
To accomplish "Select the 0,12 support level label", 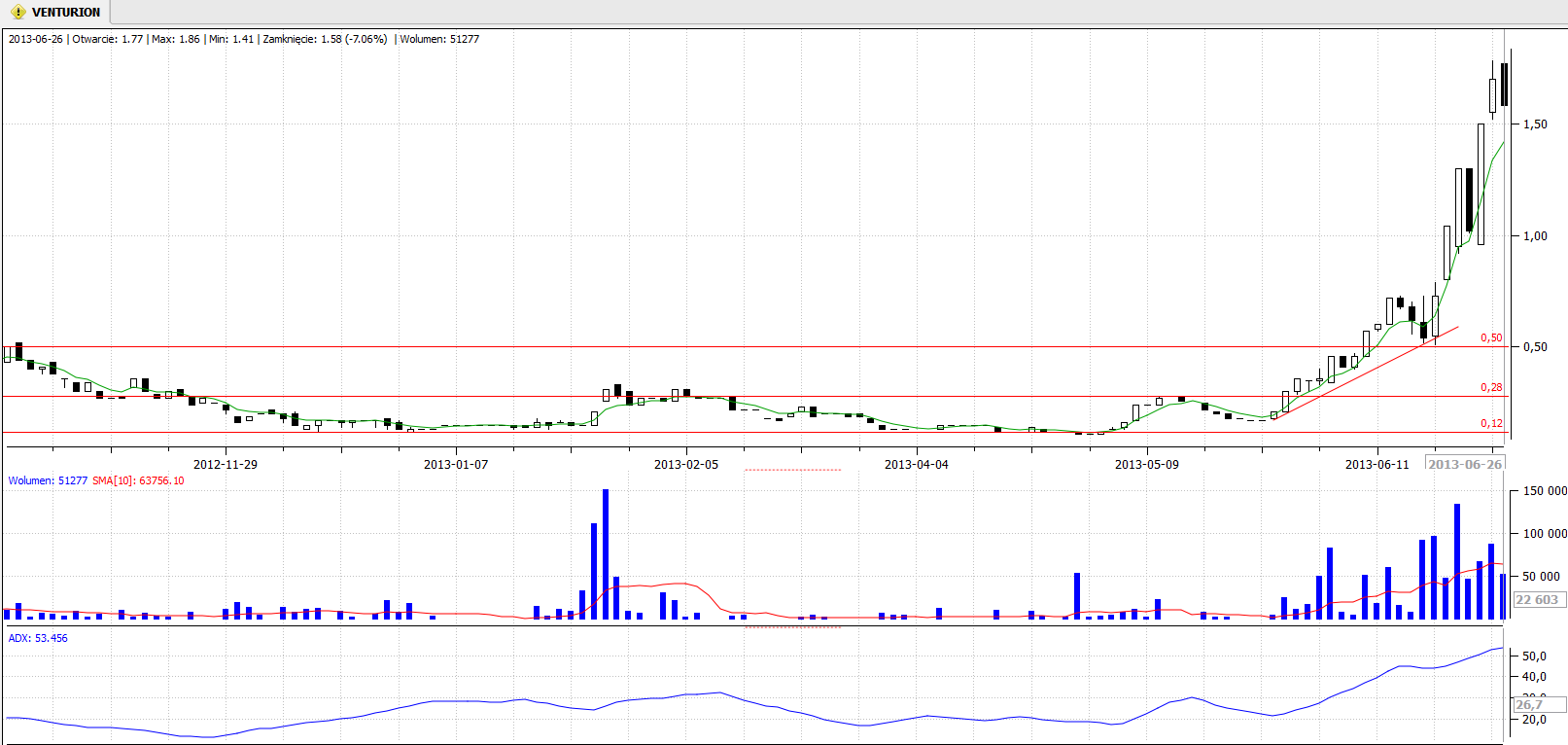I will click(1490, 423).
